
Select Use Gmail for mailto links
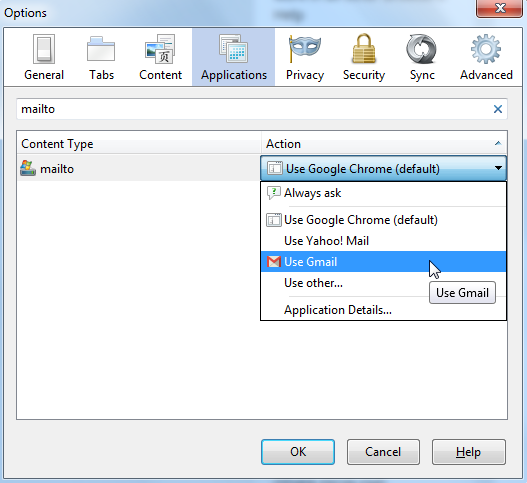pyautogui.click(x=383, y=261)
